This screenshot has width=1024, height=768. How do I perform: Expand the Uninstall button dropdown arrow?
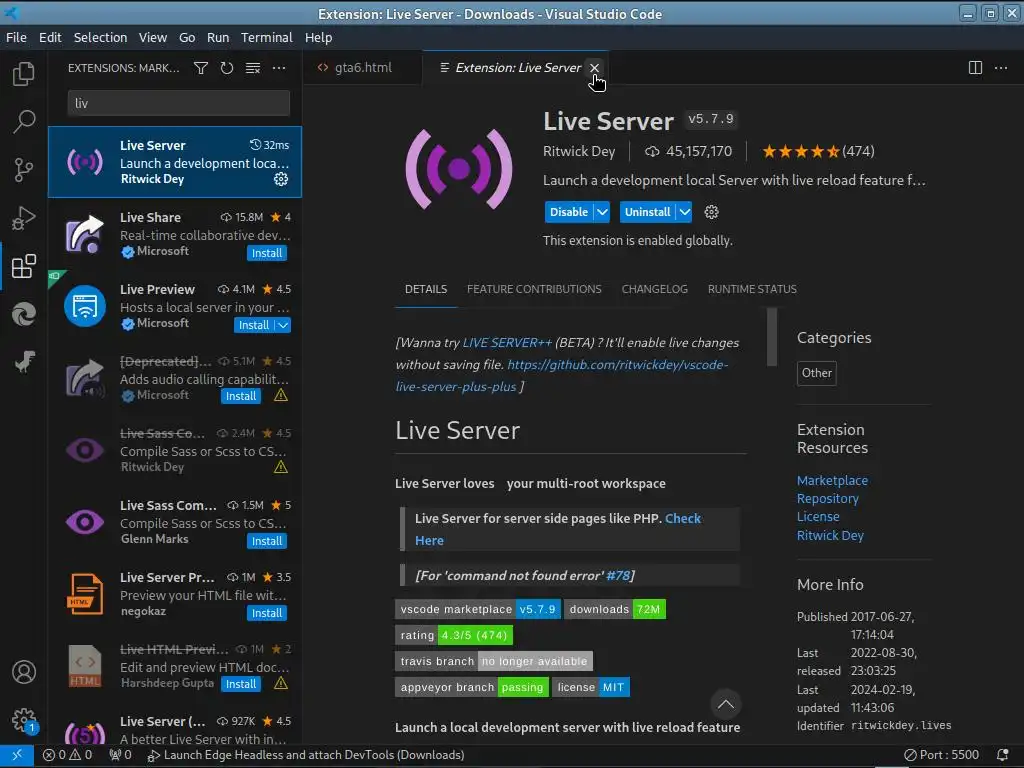pos(684,212)
